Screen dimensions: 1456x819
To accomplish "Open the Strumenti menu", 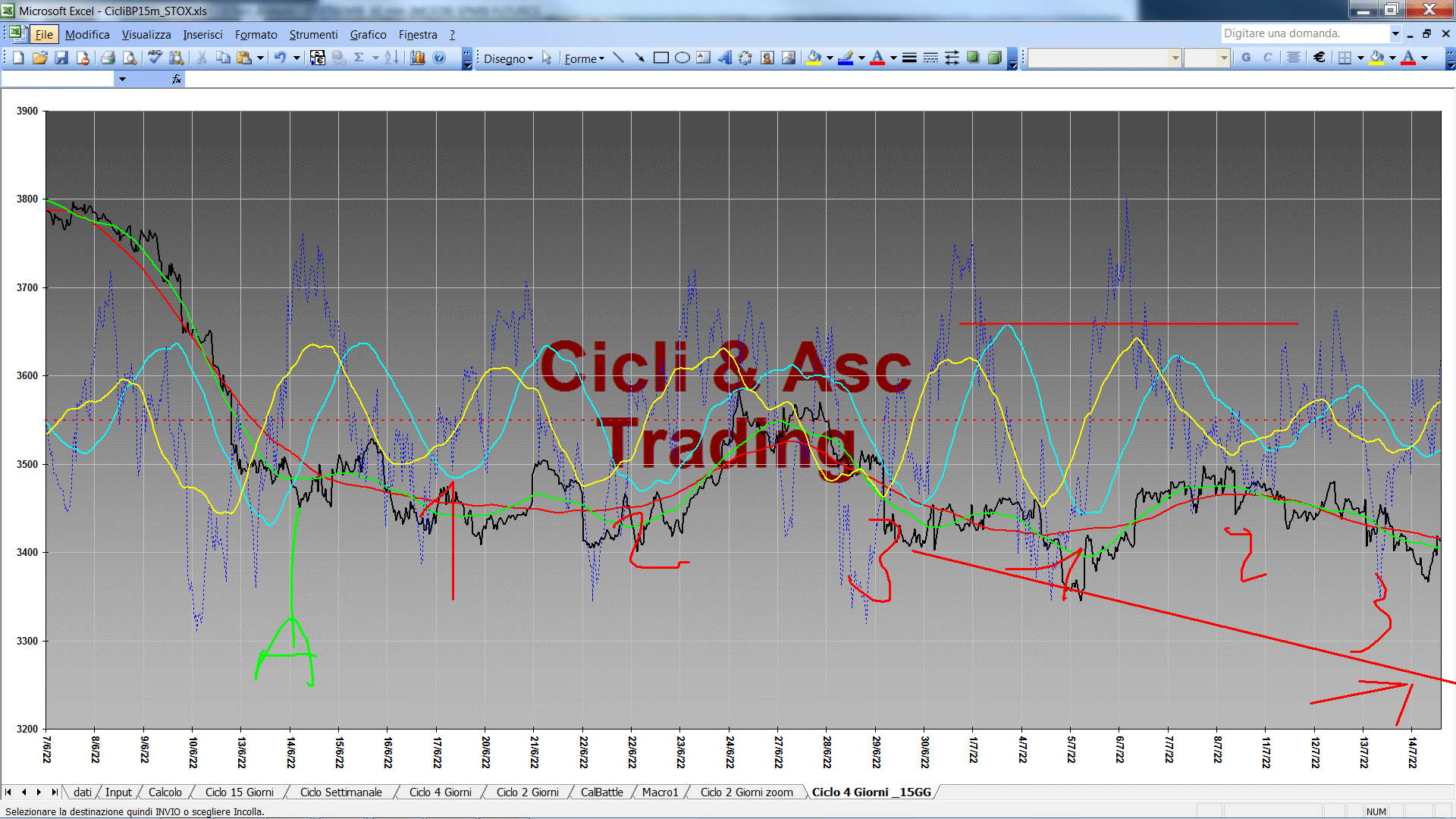I will coord(313,35).
